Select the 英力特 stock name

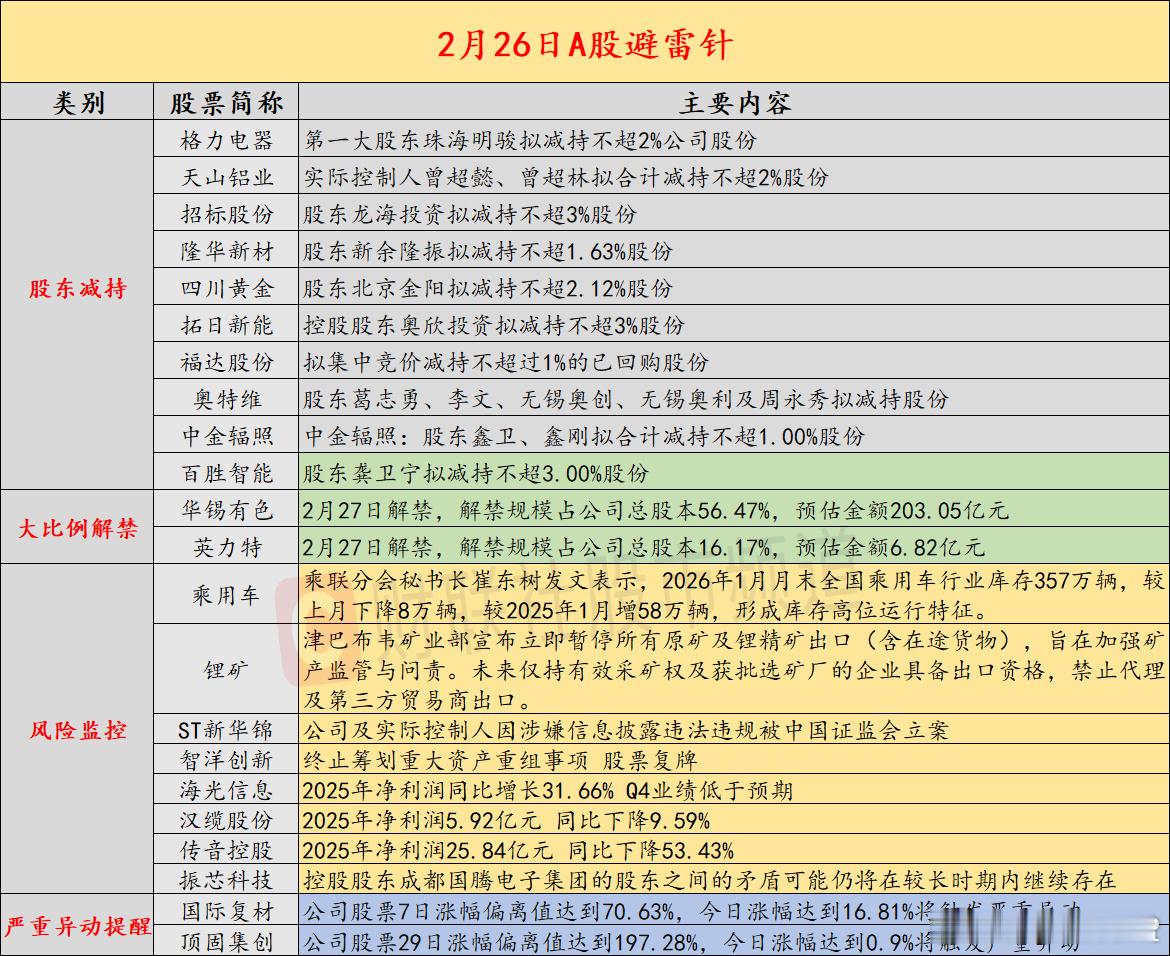tap(228, 548)
